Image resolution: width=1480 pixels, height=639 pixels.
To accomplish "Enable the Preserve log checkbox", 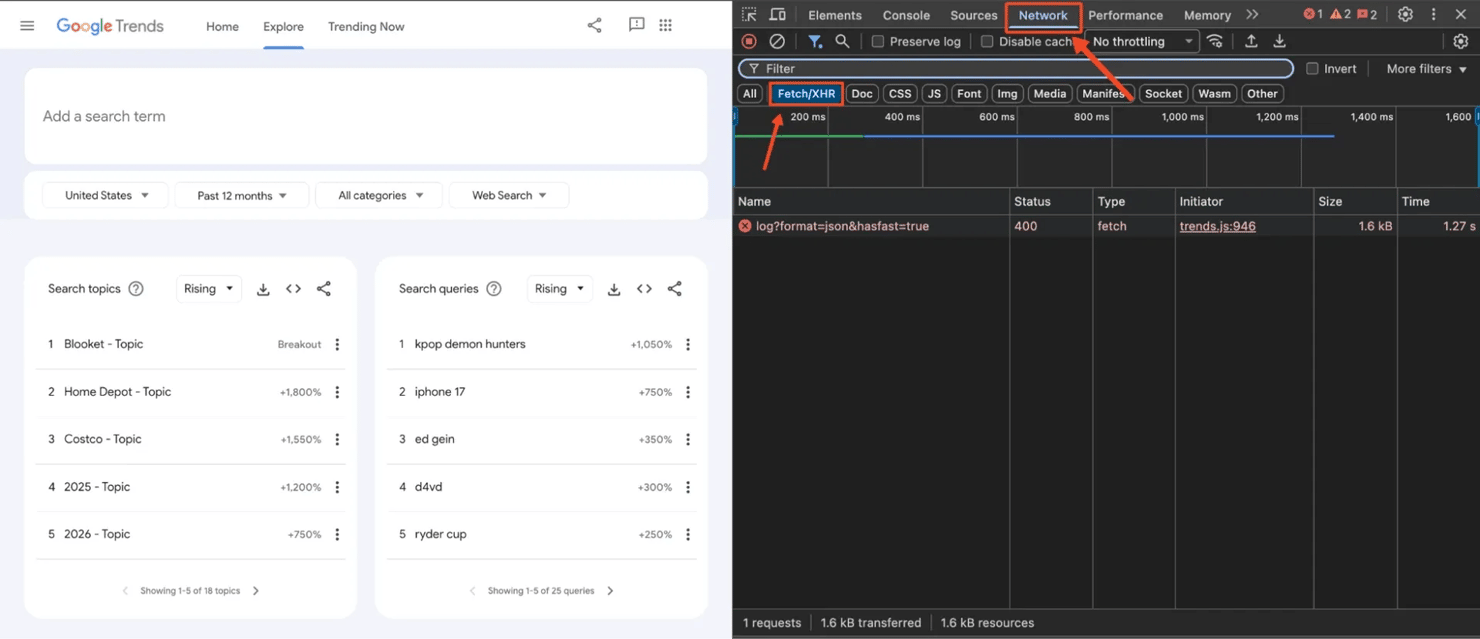I will point(878,42).
